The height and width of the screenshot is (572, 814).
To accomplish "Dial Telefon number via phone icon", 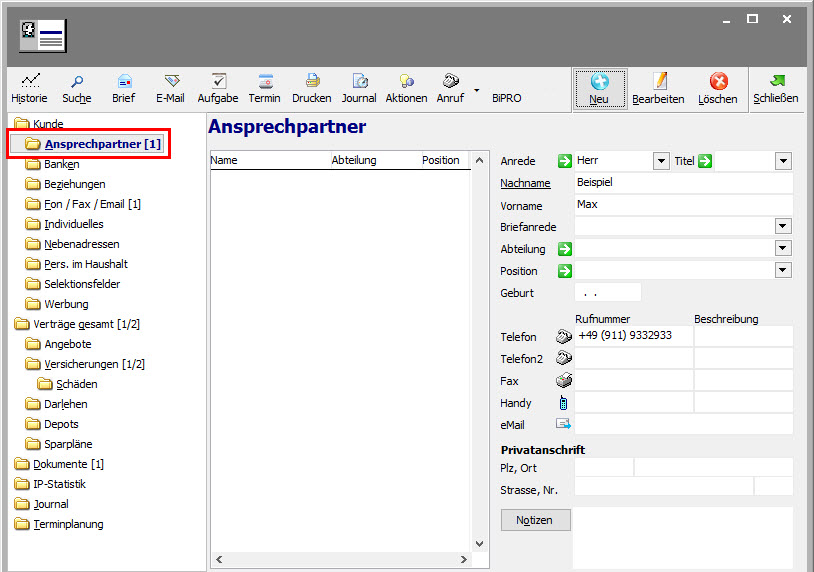I will coord(564,337).
